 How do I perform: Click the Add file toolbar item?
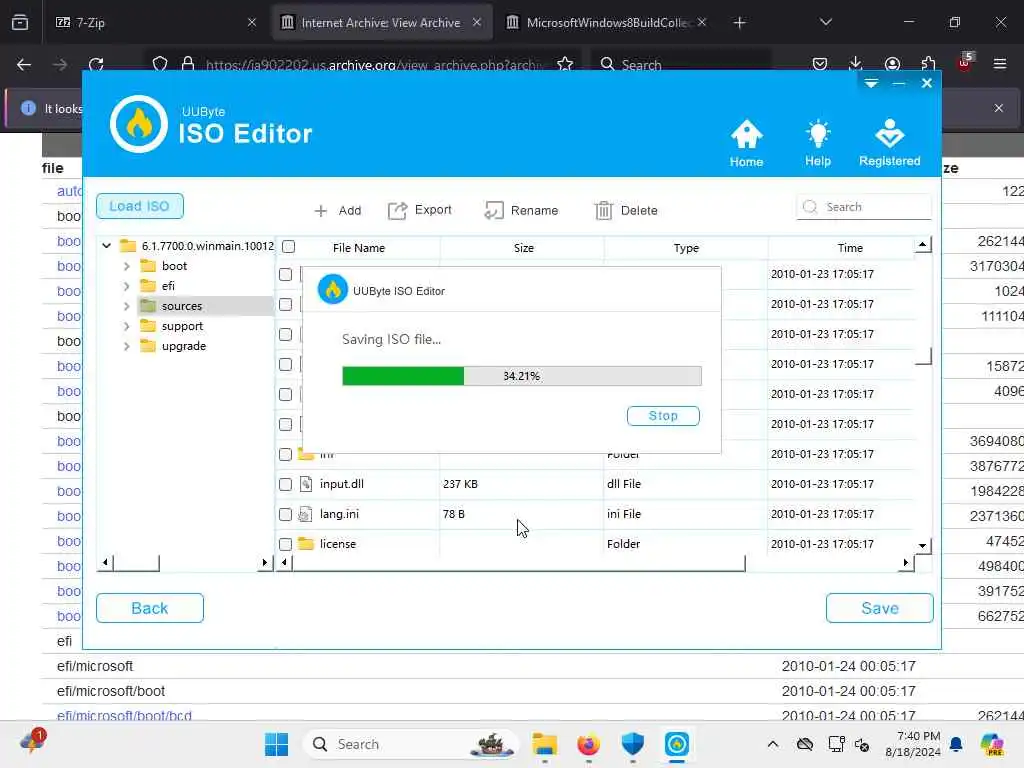[338, 210]
